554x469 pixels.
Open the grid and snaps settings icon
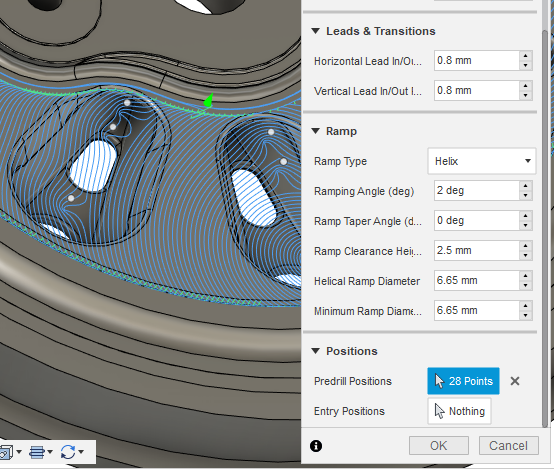click(x=37, y=452)
